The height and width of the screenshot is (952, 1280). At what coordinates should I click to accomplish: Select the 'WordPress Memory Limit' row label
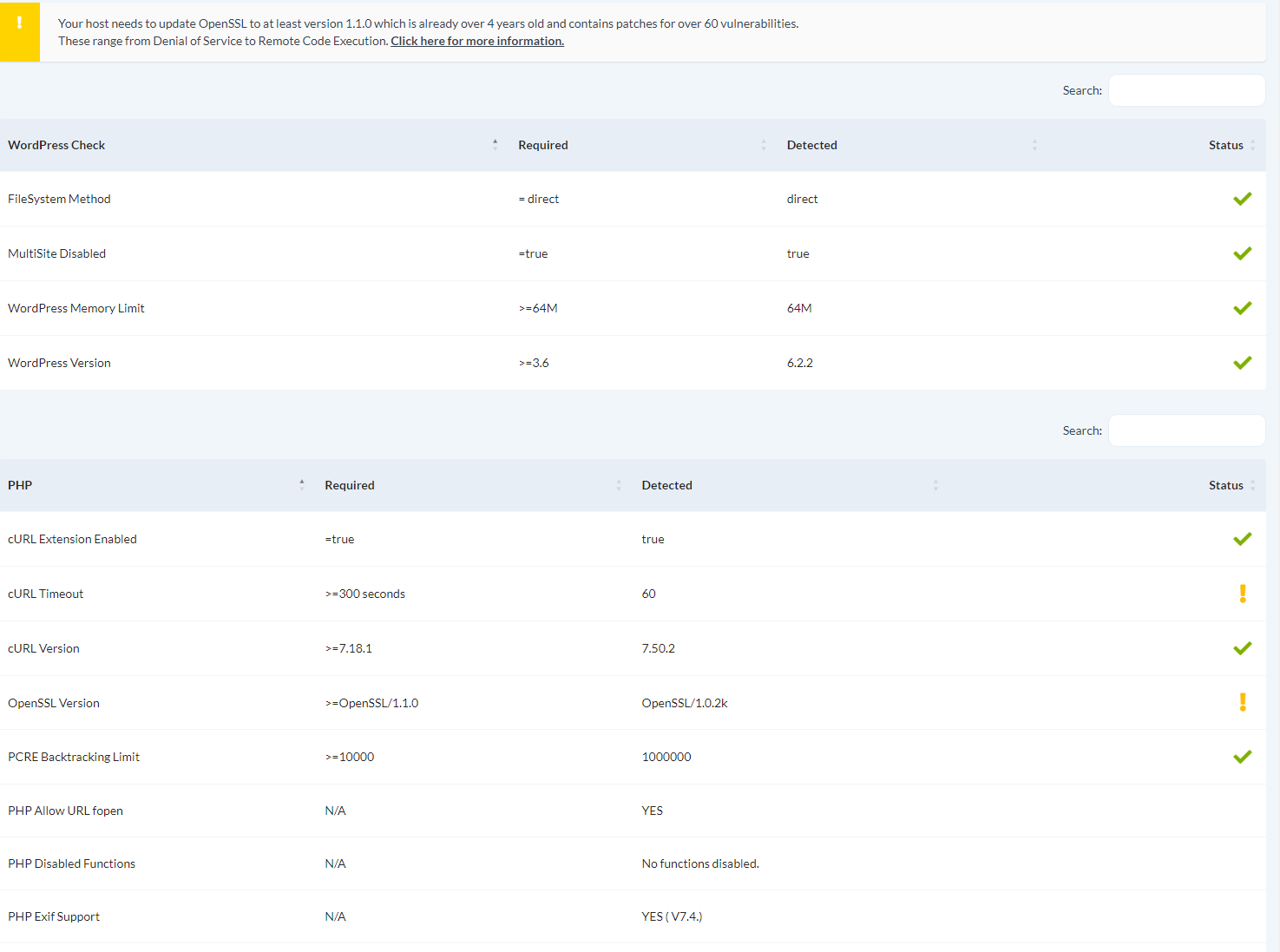pyautogui.click(x=76, y=308)
